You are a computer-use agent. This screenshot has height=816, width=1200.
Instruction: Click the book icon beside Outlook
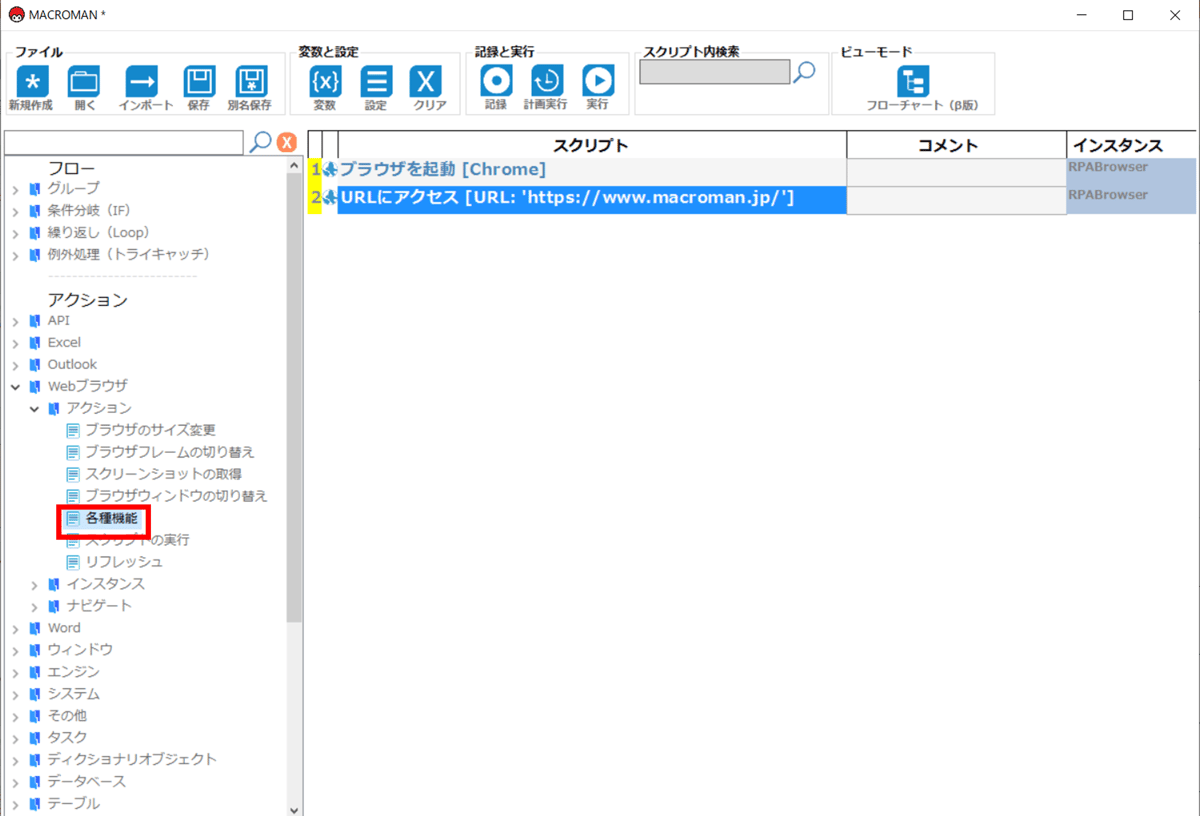pos(36,364)
